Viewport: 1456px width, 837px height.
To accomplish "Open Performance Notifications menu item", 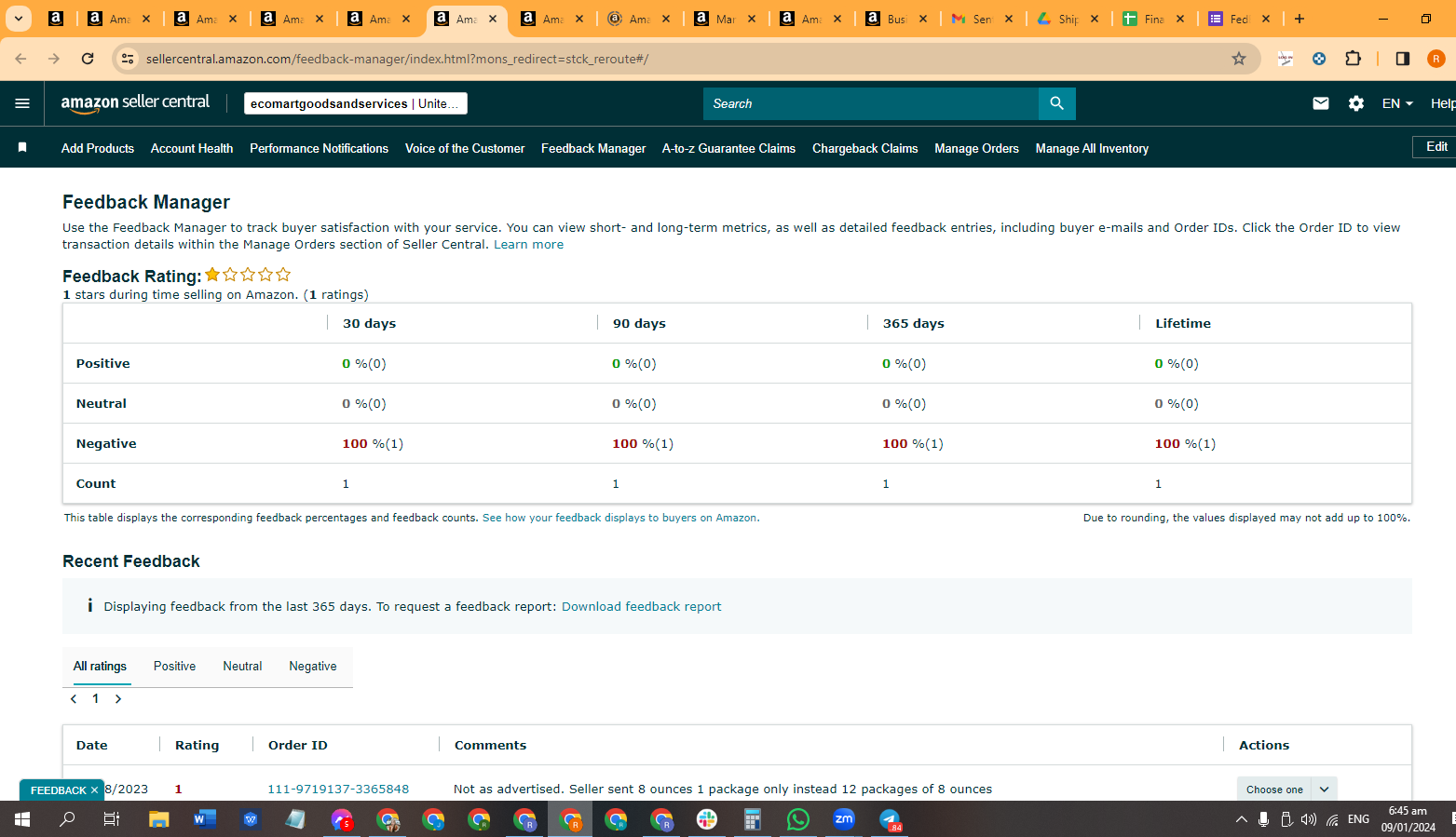I will [319, 148].
